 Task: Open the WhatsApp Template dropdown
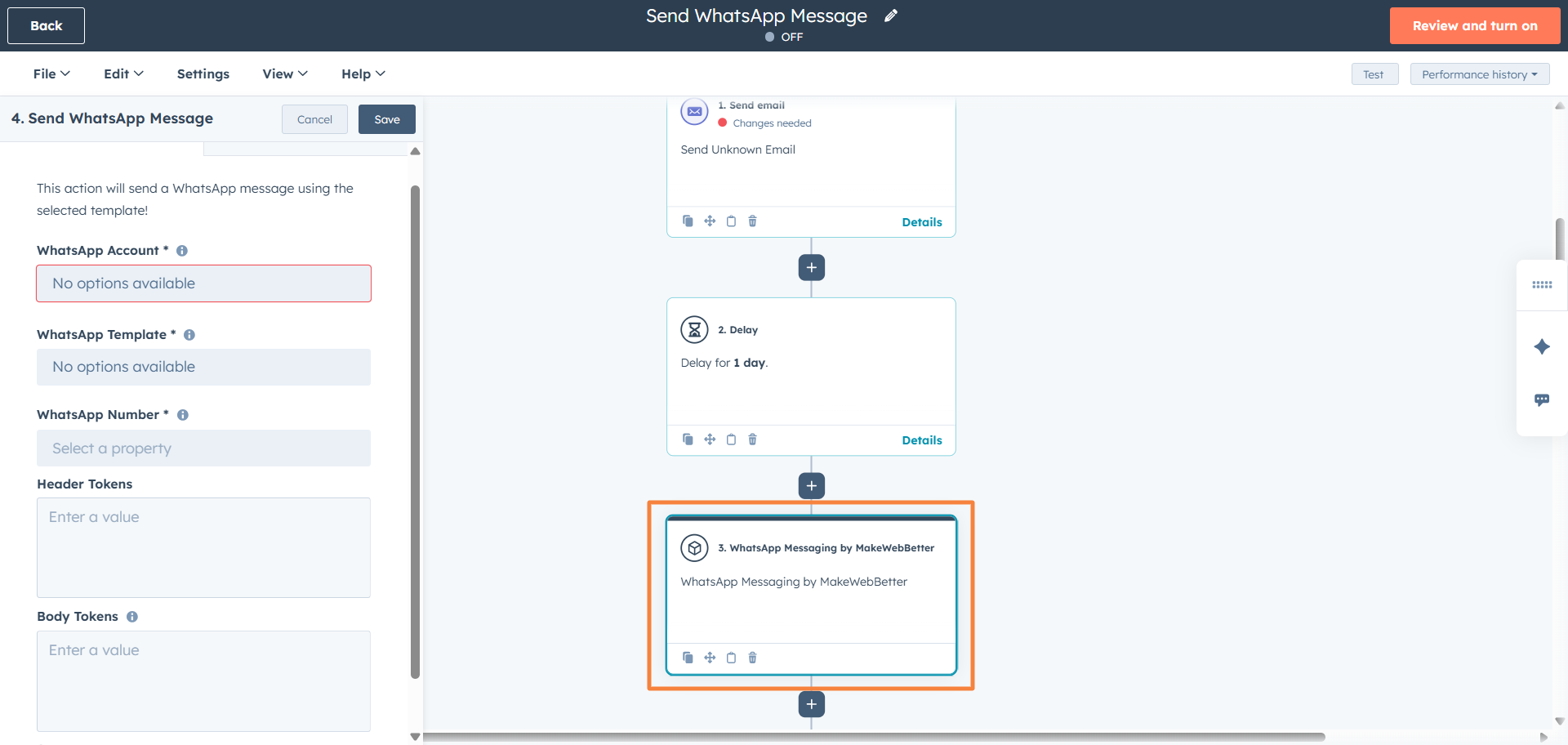tap(203, 368)
